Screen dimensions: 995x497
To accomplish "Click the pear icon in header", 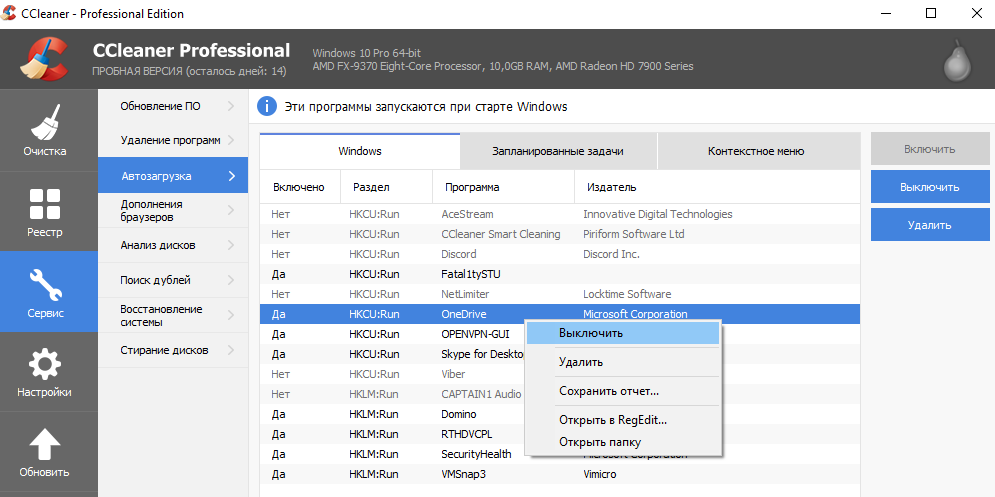I will [957, 61].
